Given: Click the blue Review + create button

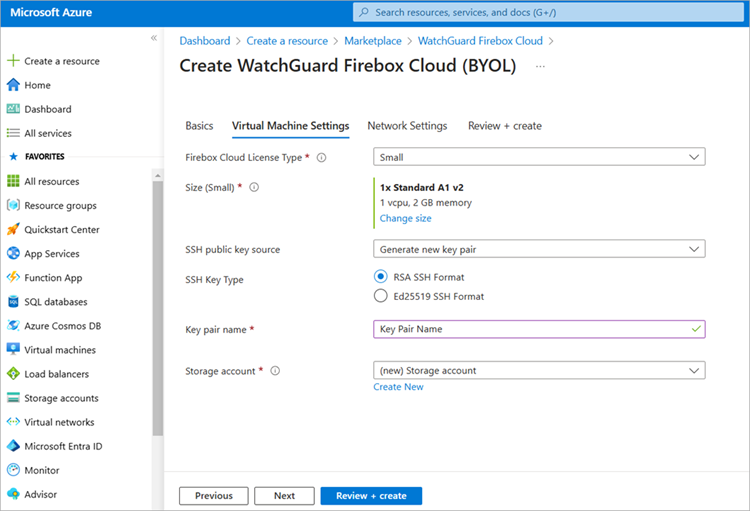Looking at the screenshot, I should pyautogui.click(x=371, y=496).
